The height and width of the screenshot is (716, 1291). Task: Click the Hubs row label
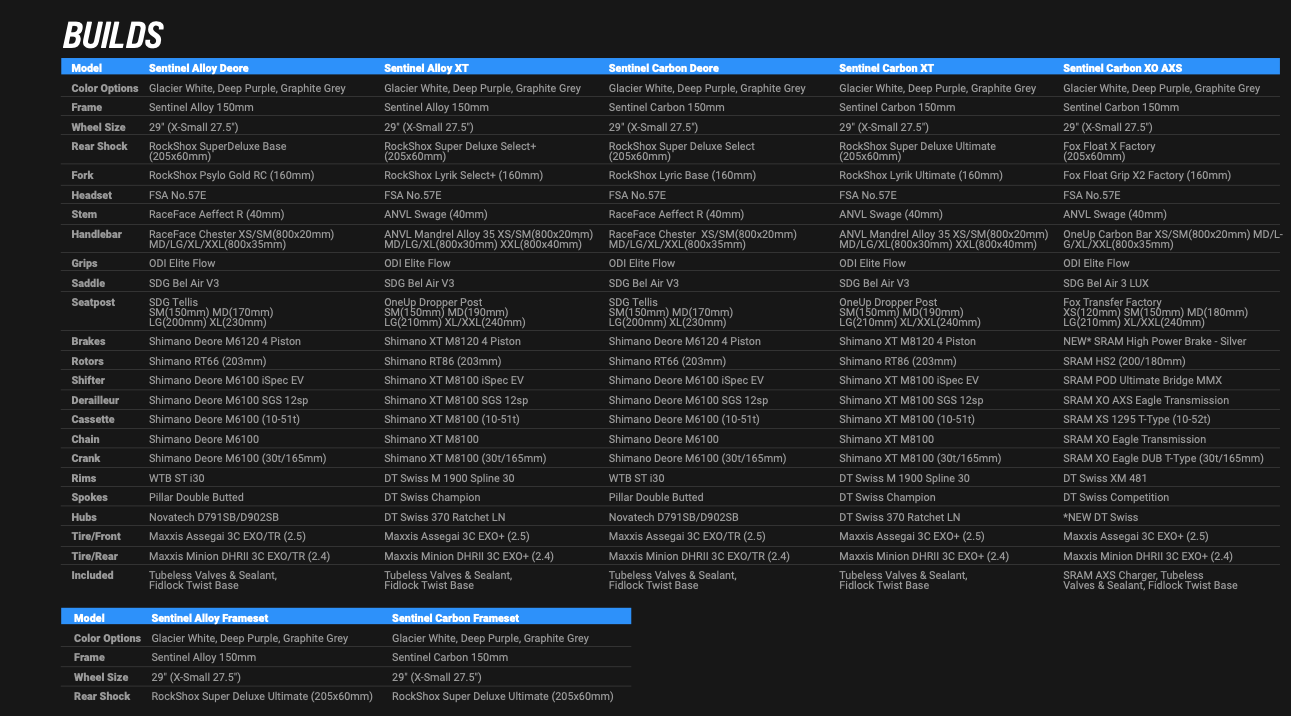pyautogui.click(x=84, y=517)
